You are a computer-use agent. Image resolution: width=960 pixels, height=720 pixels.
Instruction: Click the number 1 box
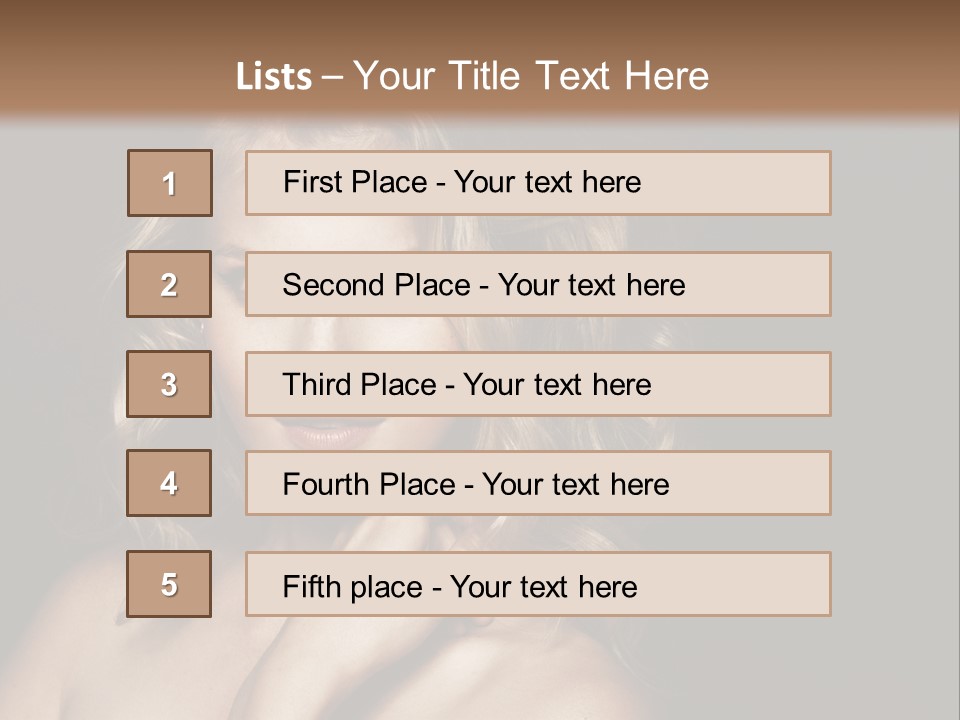(170, 183)
